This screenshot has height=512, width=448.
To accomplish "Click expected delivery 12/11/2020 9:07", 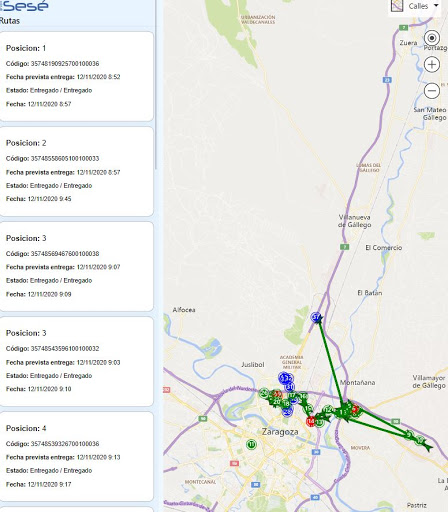I will (98, 267).
